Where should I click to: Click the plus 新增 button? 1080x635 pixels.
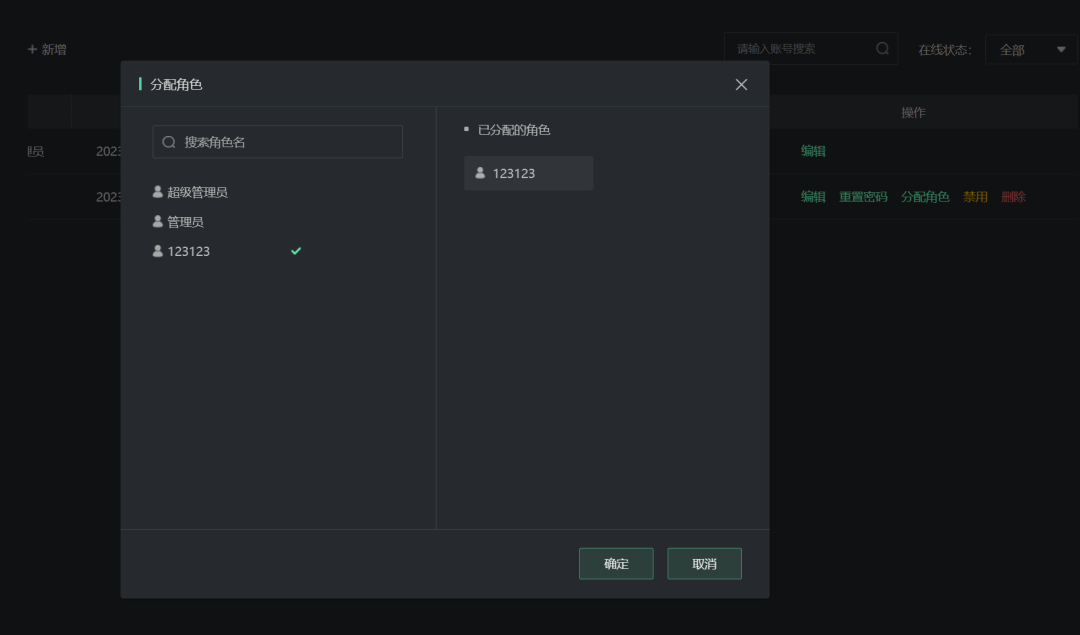[x=47, y=49]
